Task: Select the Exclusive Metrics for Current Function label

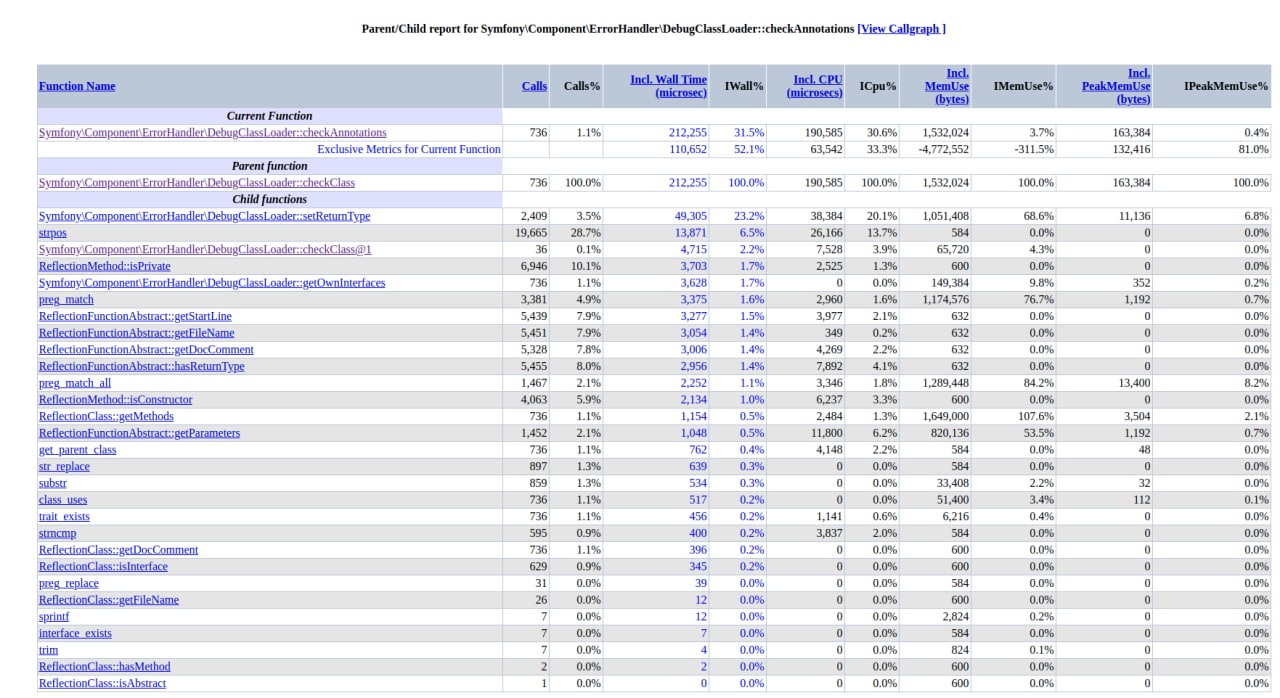Action: coord(409,150)
